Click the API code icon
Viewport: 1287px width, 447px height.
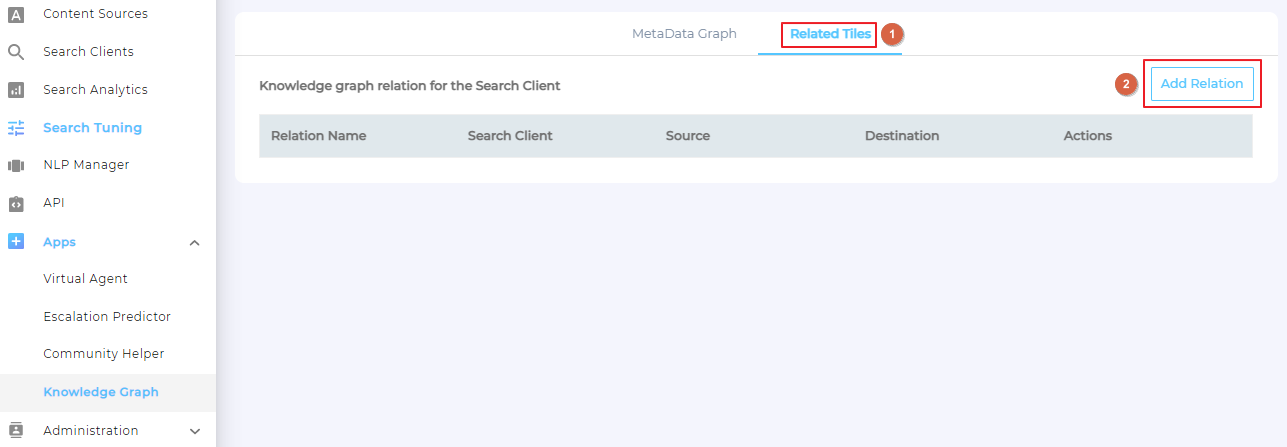point(16,203)
